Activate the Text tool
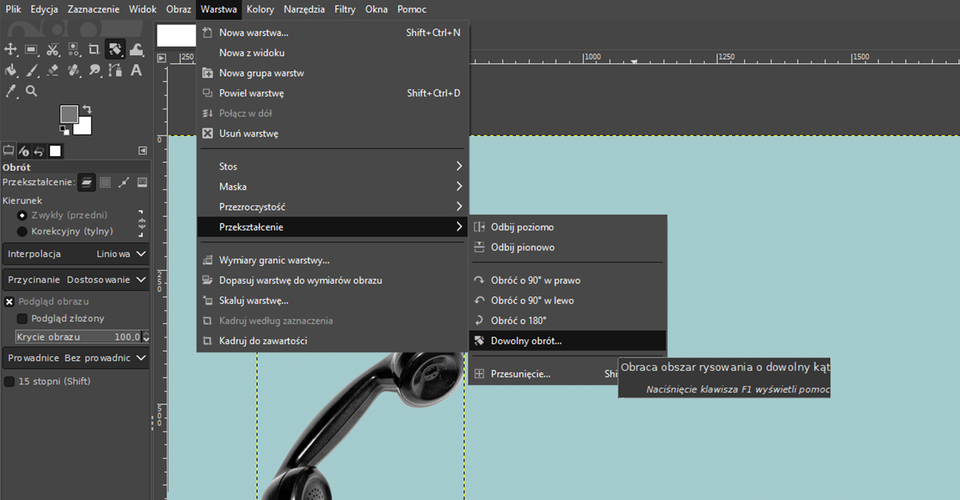This screenshot has height=500, width=960. pyautogui.click(x=136, y=70)
